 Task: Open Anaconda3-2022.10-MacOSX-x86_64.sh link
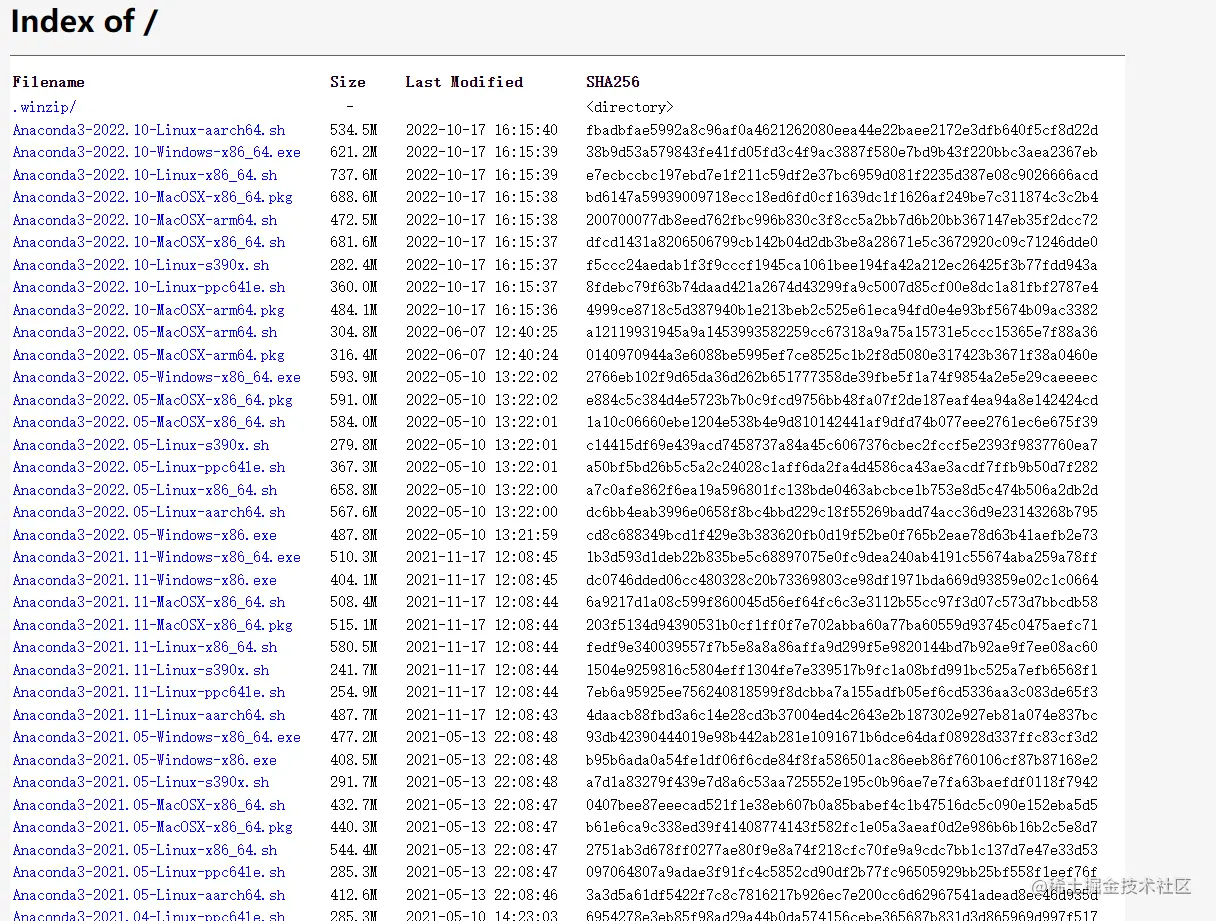click(149, 242)
